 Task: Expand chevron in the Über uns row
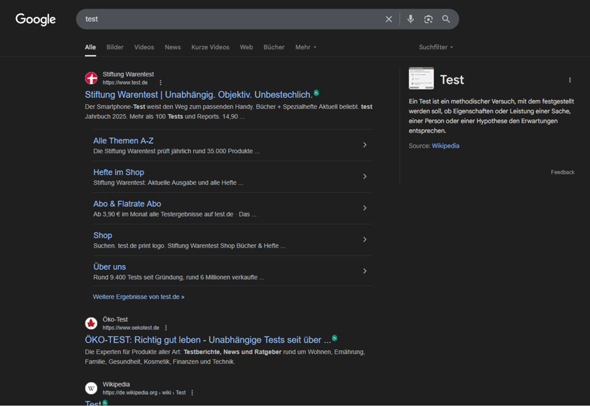(x=365, y=271)
